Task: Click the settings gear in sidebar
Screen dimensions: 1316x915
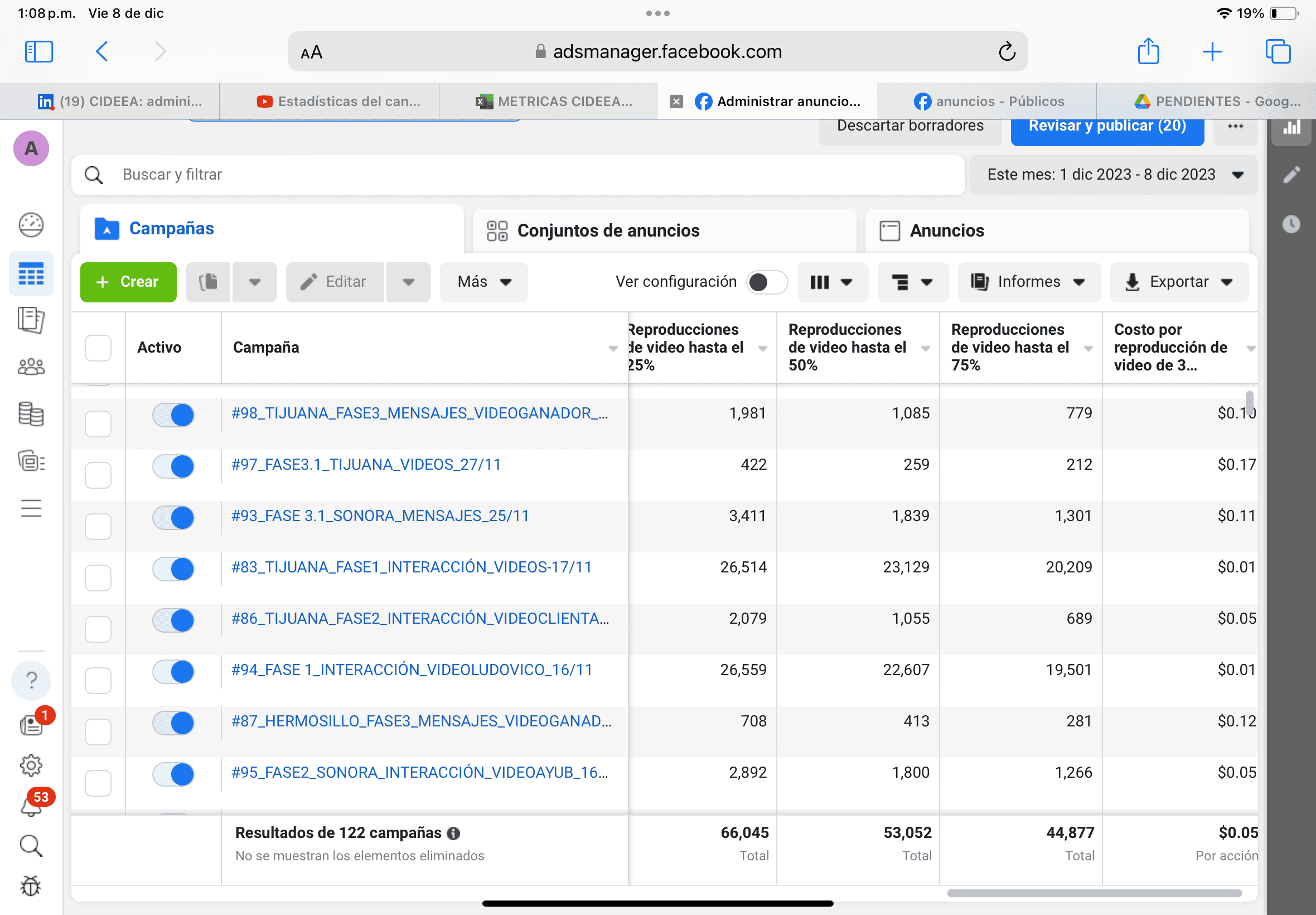Action: [31, 765]
